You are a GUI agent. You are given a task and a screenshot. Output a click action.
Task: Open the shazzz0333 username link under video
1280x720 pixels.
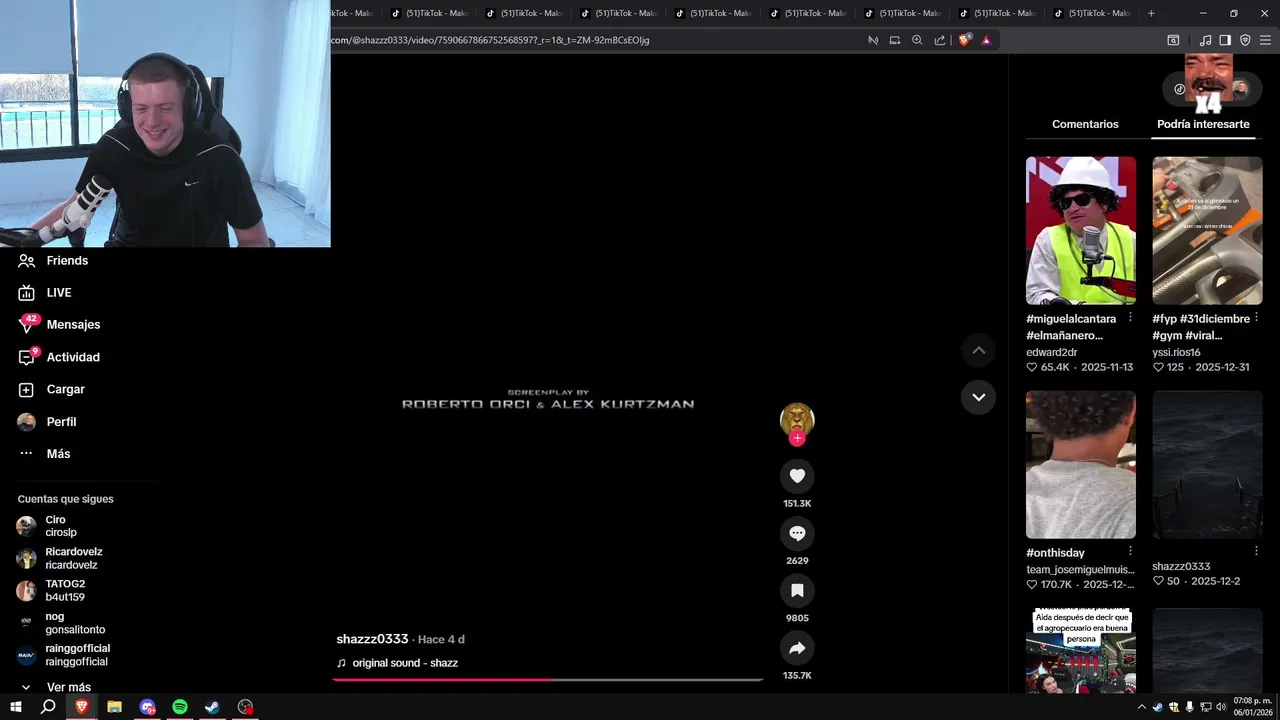pyautogui.click(x=372, y=639)
